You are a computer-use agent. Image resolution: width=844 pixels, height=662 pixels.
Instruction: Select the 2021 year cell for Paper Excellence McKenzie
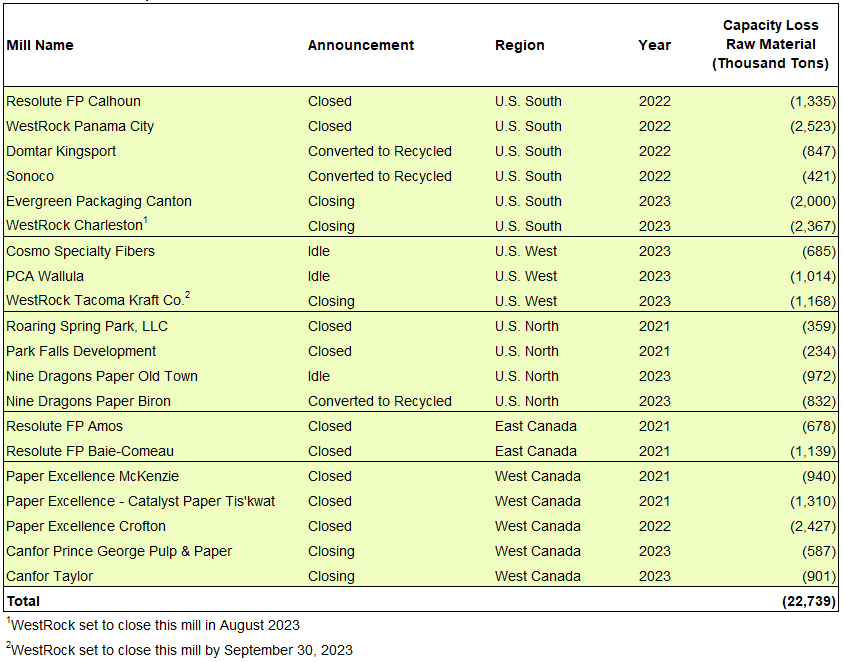coord(654,476)
